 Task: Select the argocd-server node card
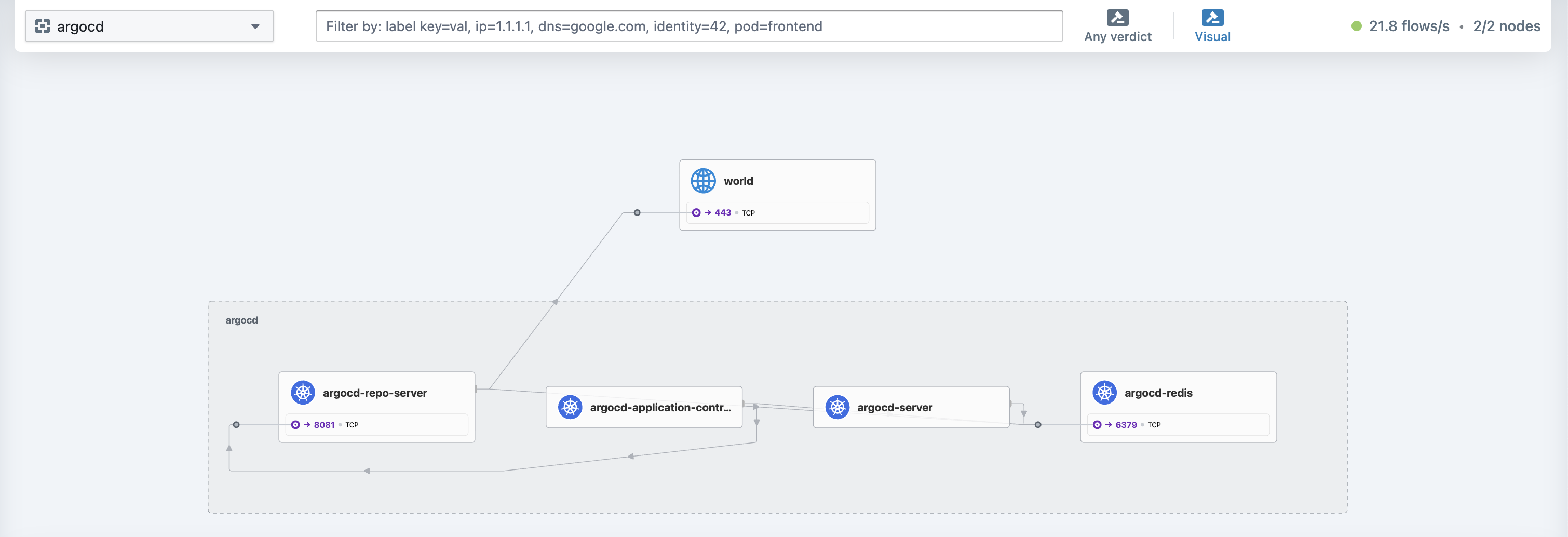tap(910, 407)
